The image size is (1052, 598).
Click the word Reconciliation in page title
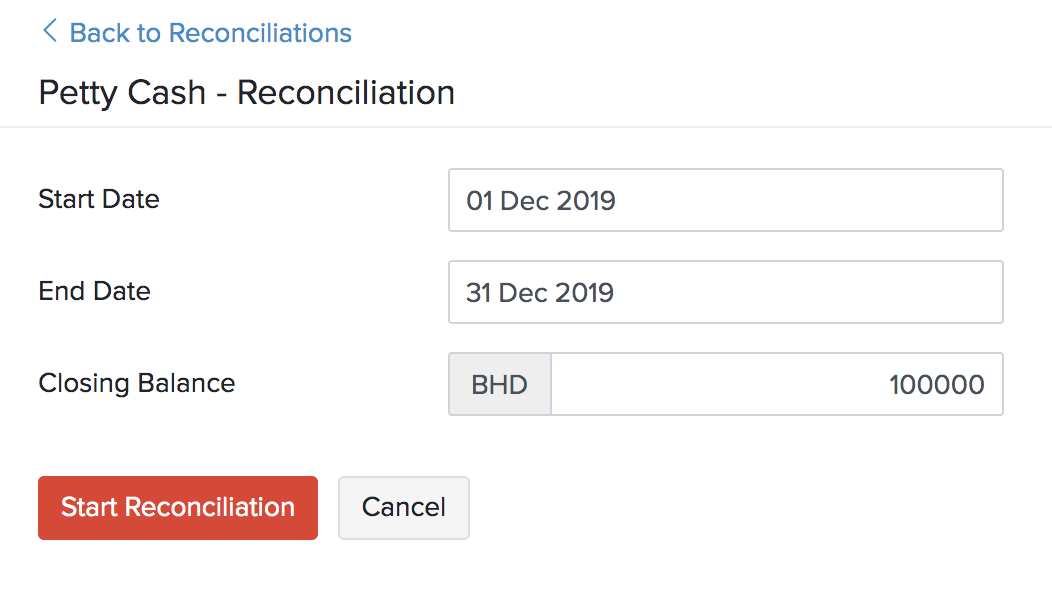pos(346,93)
